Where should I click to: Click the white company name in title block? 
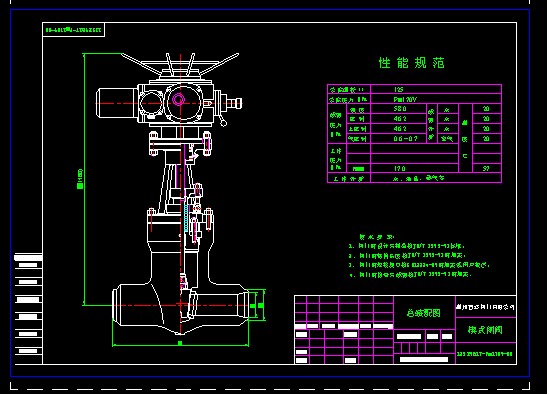[x=485, y=307]
